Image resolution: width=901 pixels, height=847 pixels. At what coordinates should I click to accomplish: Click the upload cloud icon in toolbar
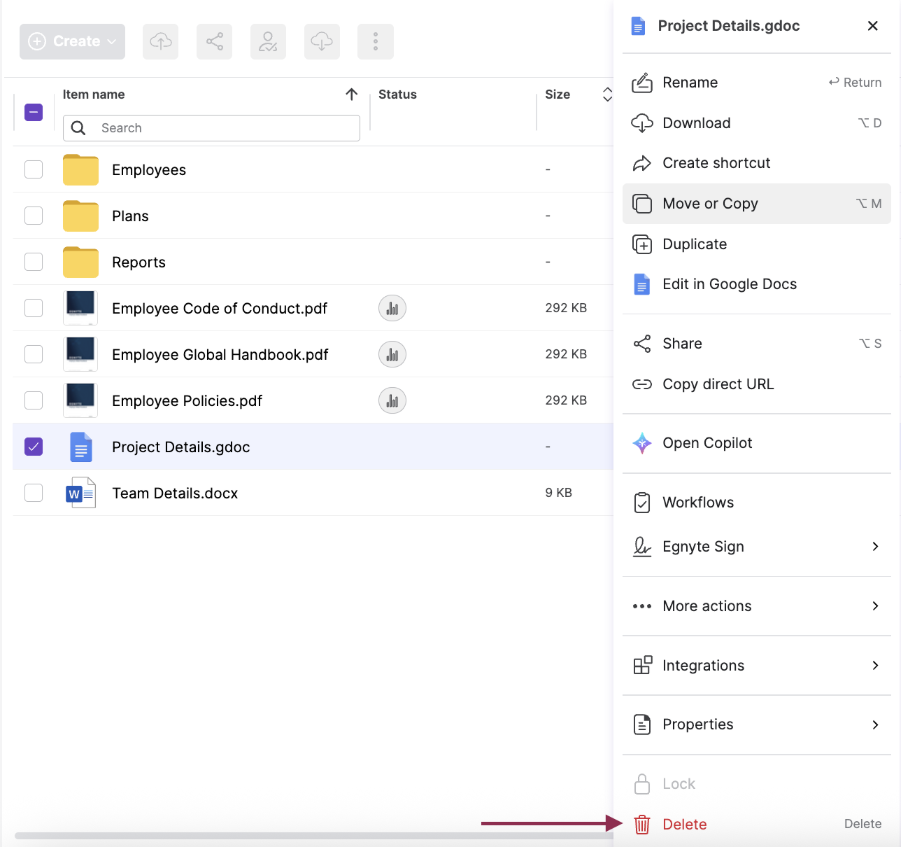tap(160, 41)
